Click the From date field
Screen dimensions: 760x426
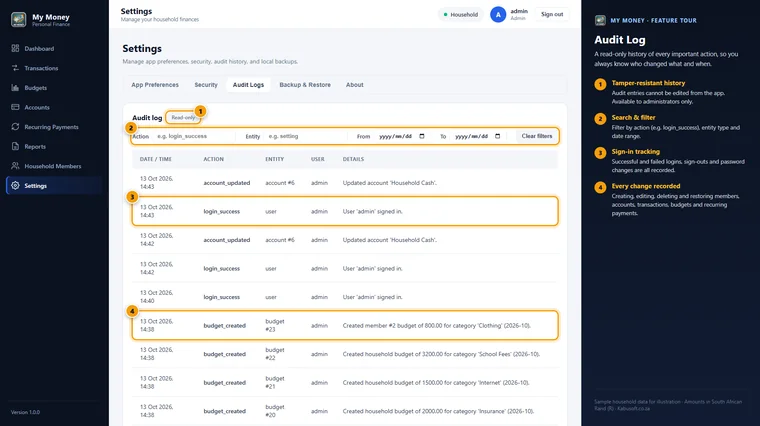click(402, 136)
